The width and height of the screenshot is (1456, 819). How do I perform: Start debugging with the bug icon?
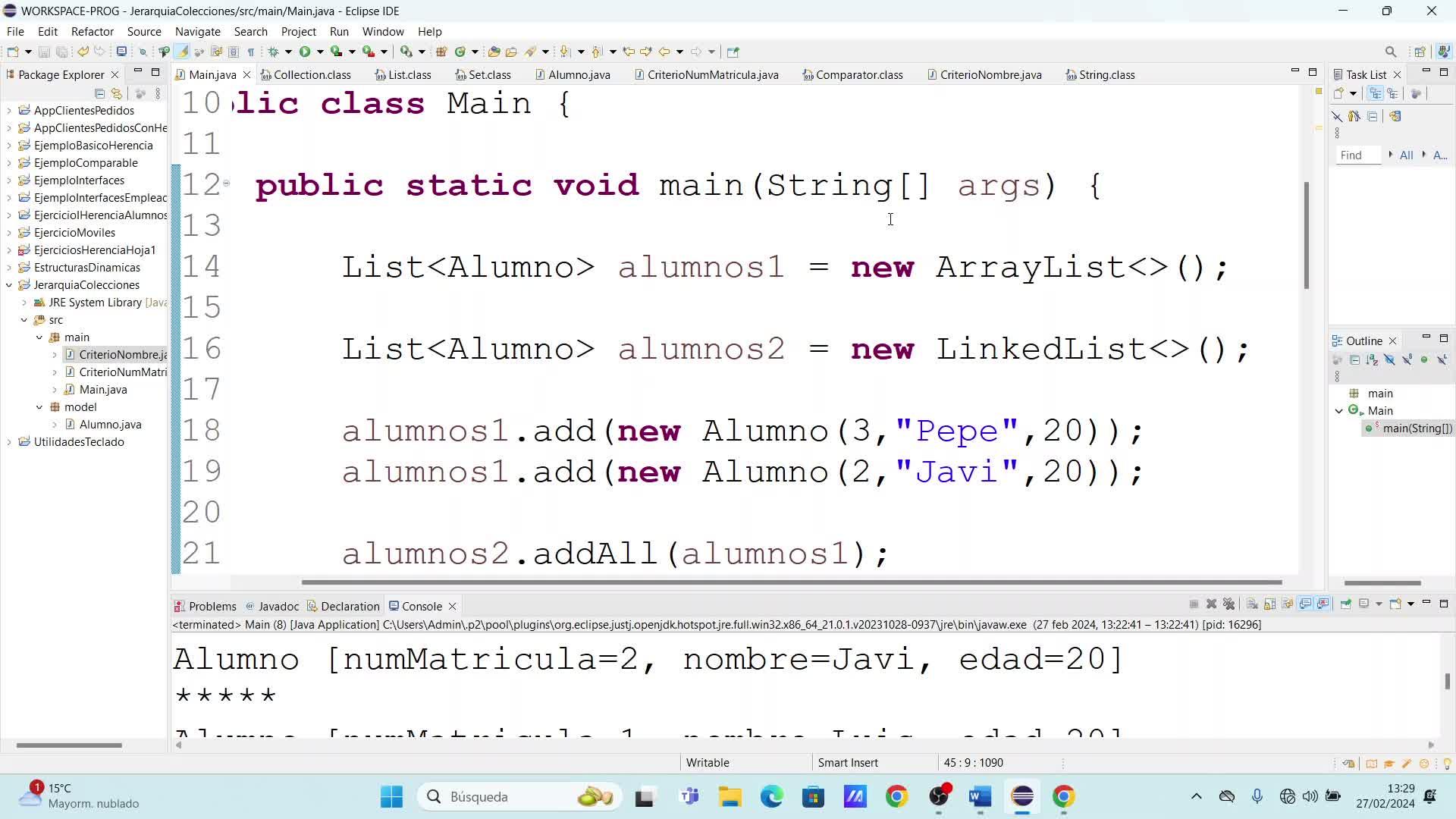pyautogui.click(x=274, y=52)
